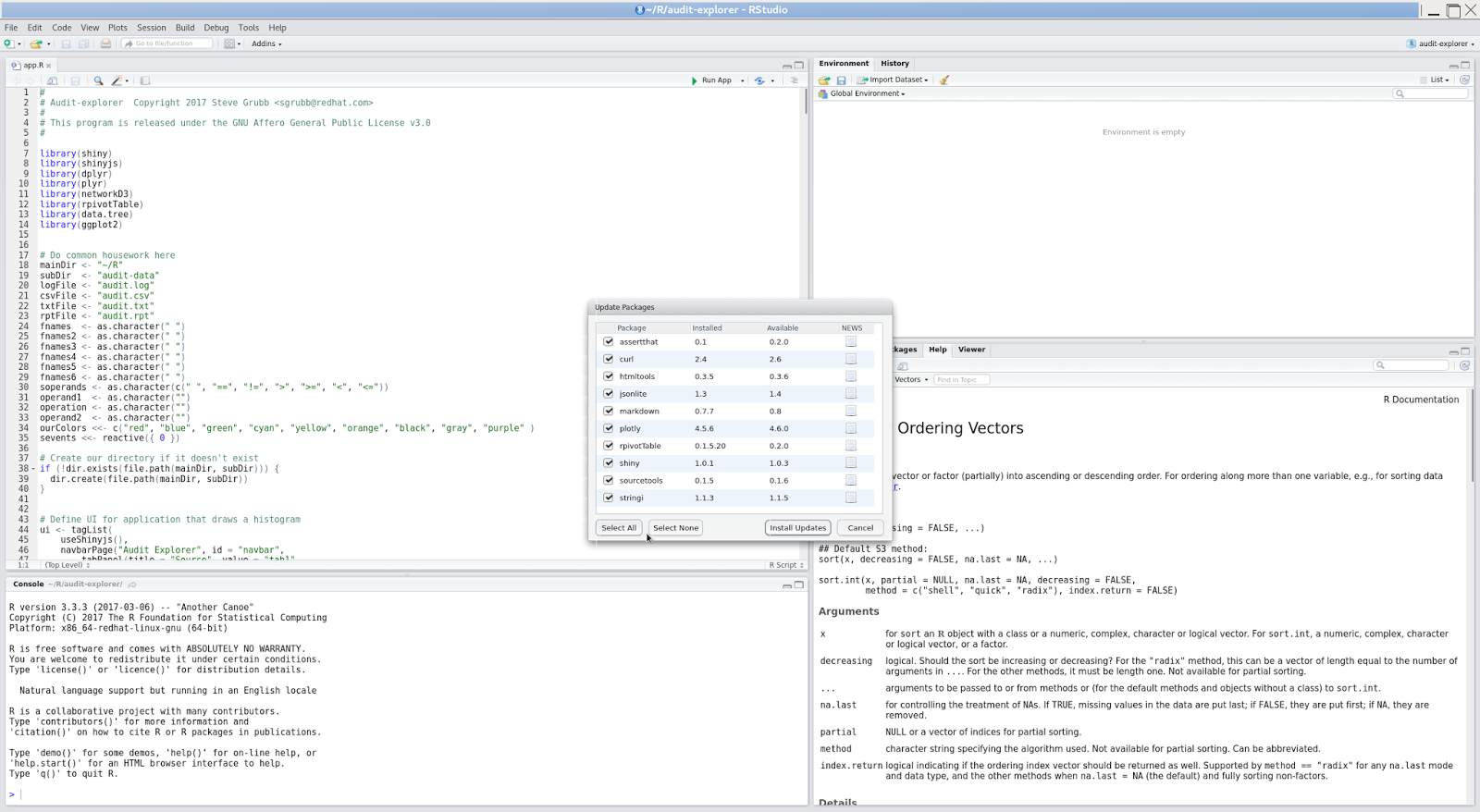Open the Addins dropdown
The image size is (1480, 812).
pos(266,43)
